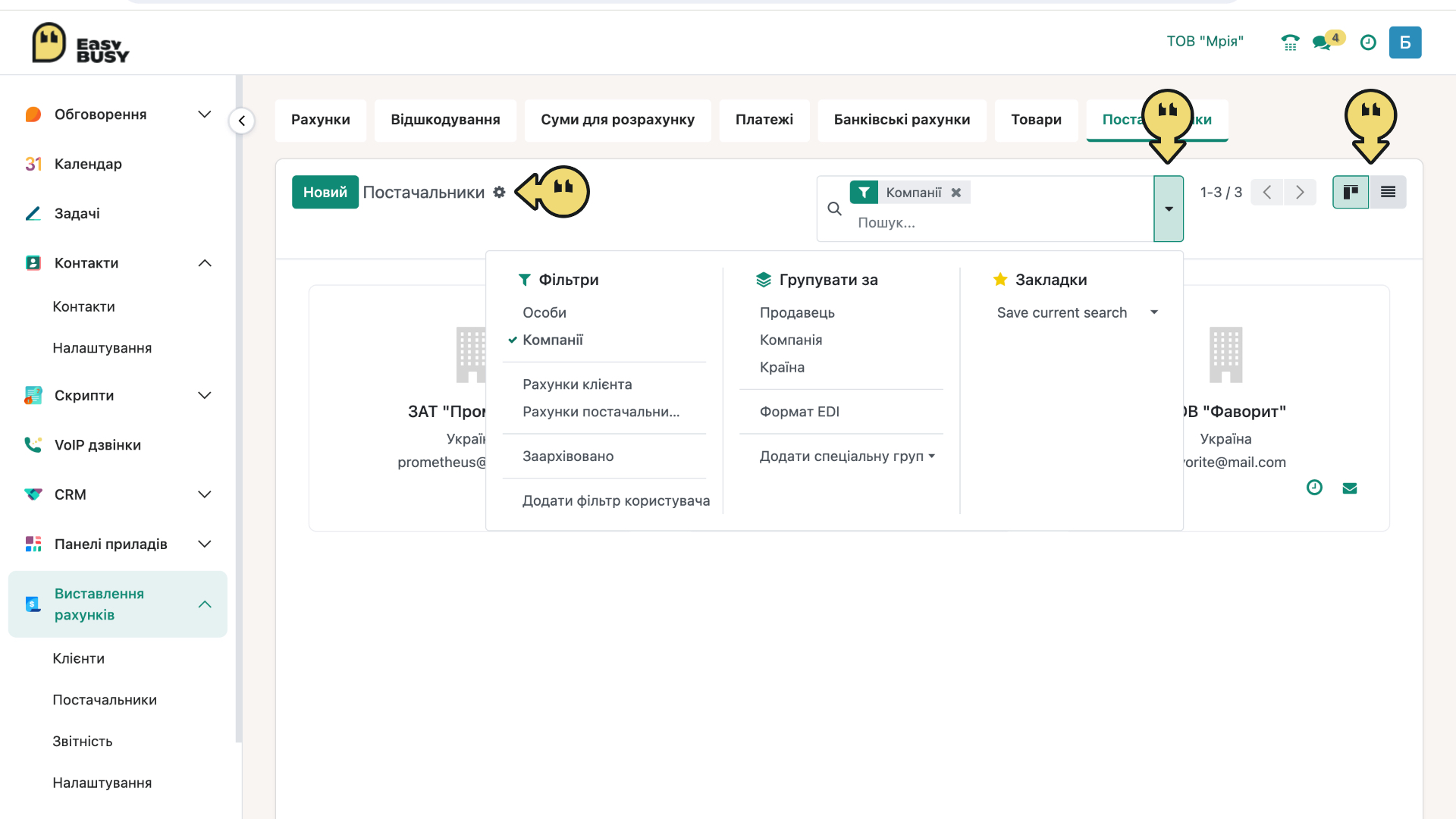Open Звітність in sidebar

83,742
